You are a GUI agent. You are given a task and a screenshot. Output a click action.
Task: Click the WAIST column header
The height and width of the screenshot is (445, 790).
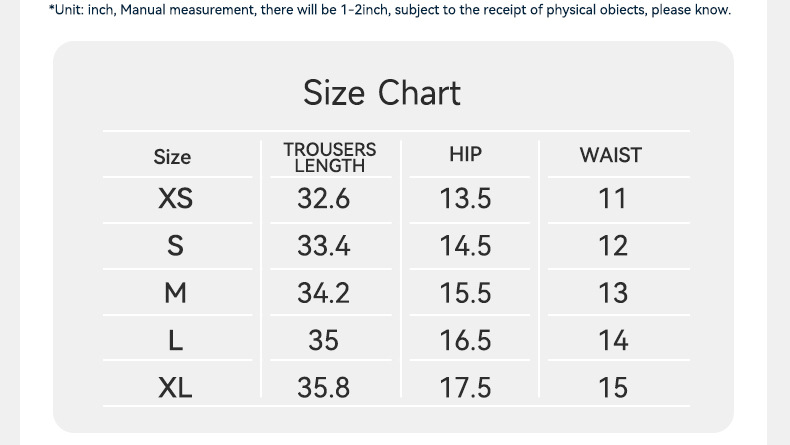tap(610, 155)
